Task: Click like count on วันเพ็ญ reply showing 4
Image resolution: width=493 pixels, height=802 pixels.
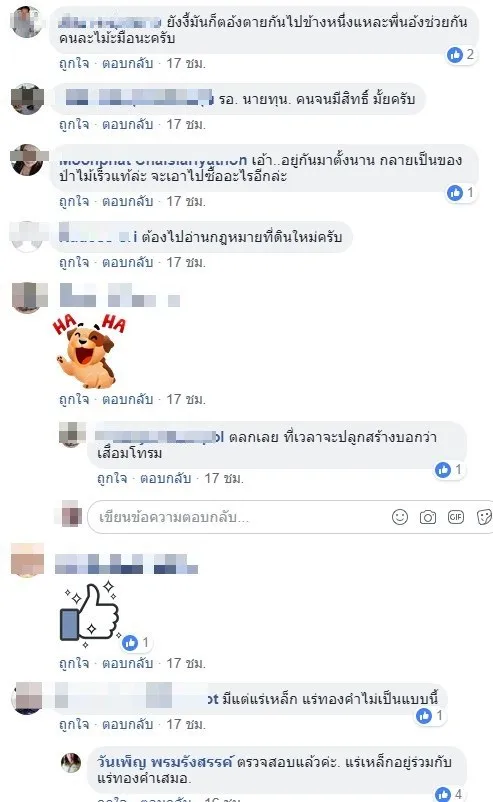Action: pos(450,794)
